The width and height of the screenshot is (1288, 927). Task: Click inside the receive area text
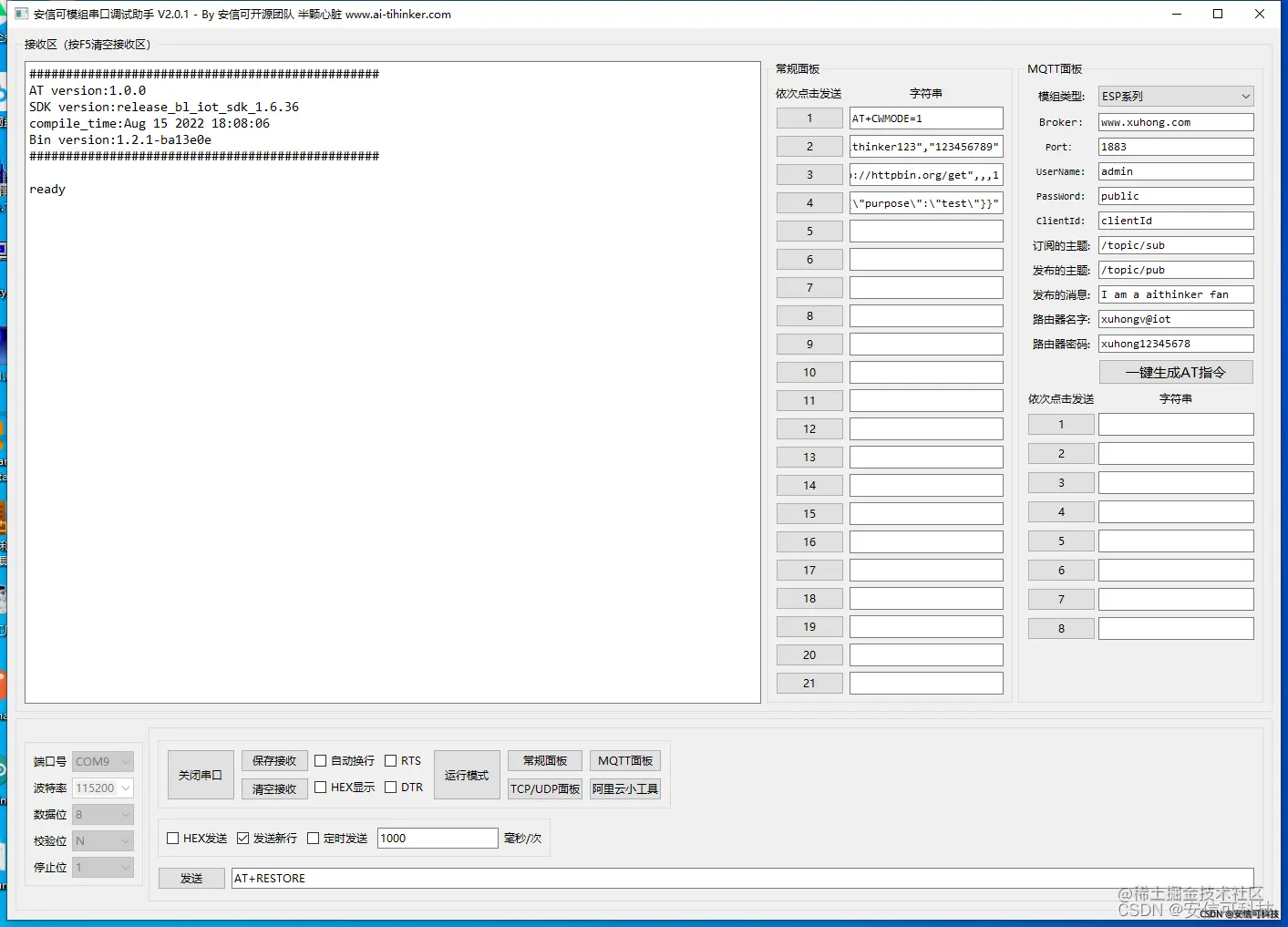[393, 383]
